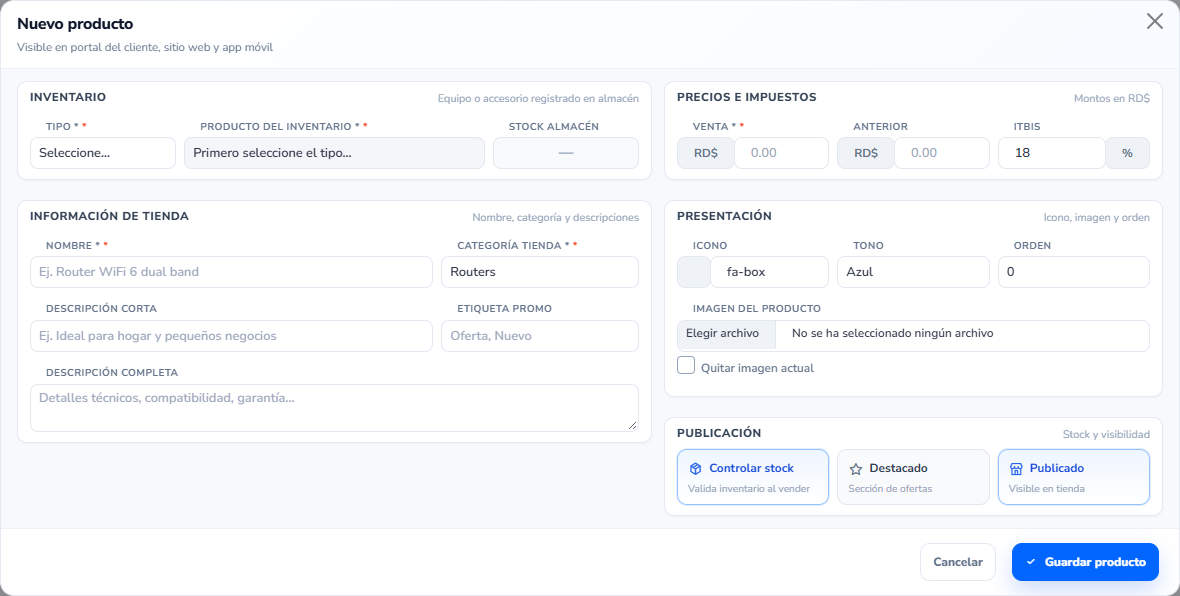The height and width of the screenshot is (596, 1180).
Task: Click the box icon on Controlar stock
Action: (695, 469)
